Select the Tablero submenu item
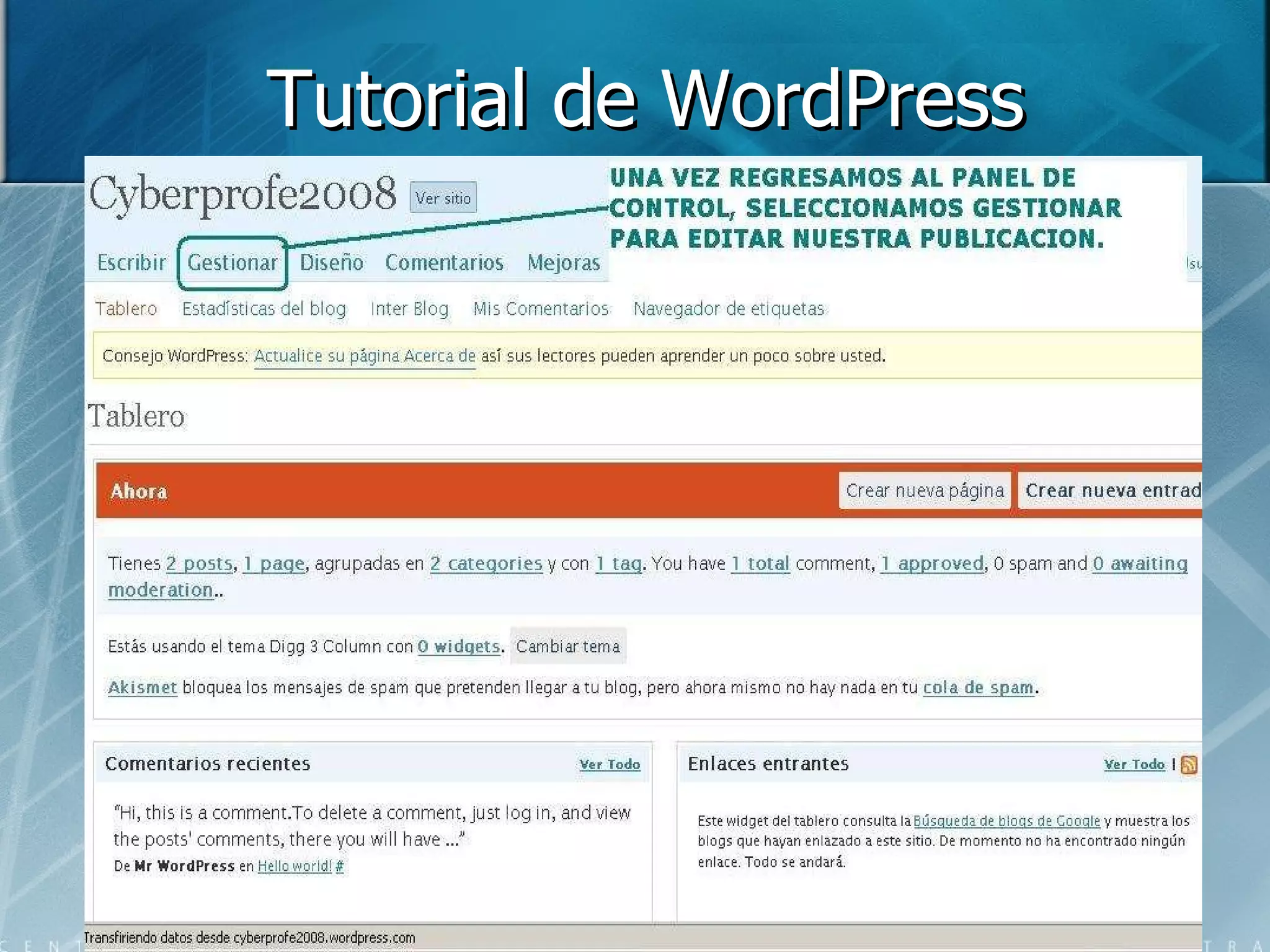Screen dimensions: 1270x952 (126, 309)
